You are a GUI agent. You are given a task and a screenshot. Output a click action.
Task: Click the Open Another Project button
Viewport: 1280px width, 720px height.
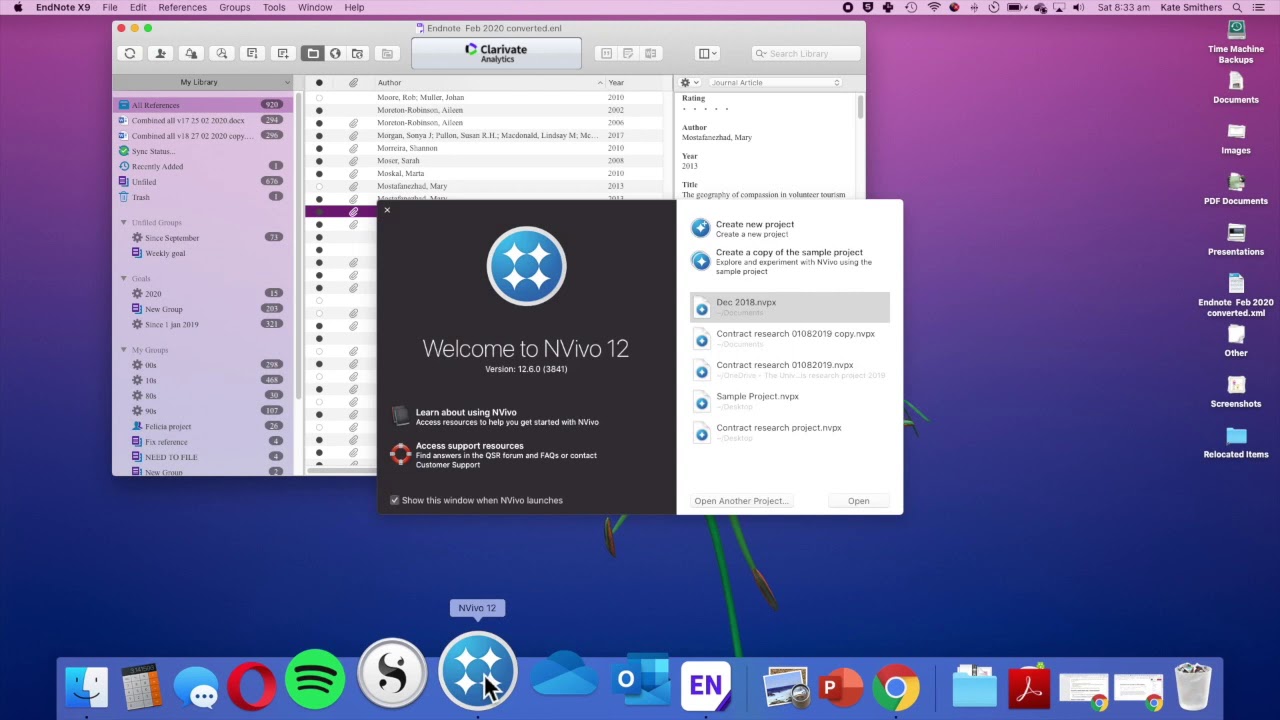tap(741, 501)
